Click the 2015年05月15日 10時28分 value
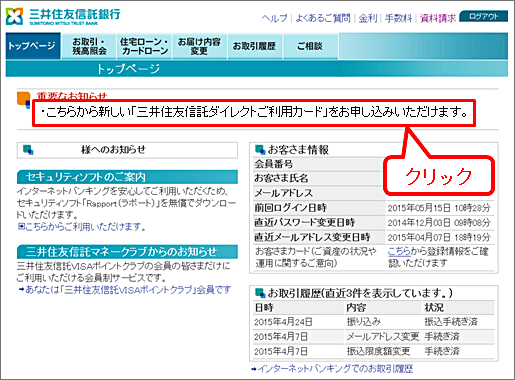The image size is (515, 380). [x=439, y=208]
